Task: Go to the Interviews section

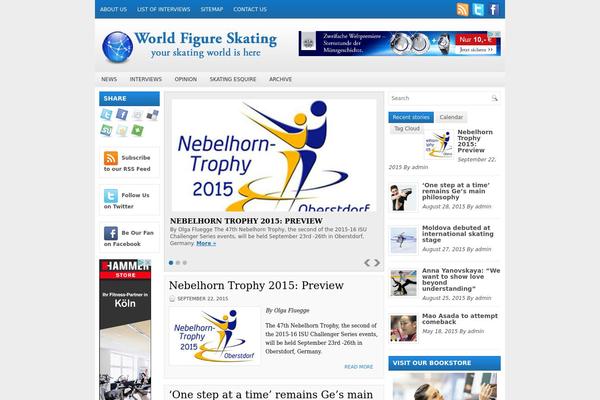Action: coord(146,79)
